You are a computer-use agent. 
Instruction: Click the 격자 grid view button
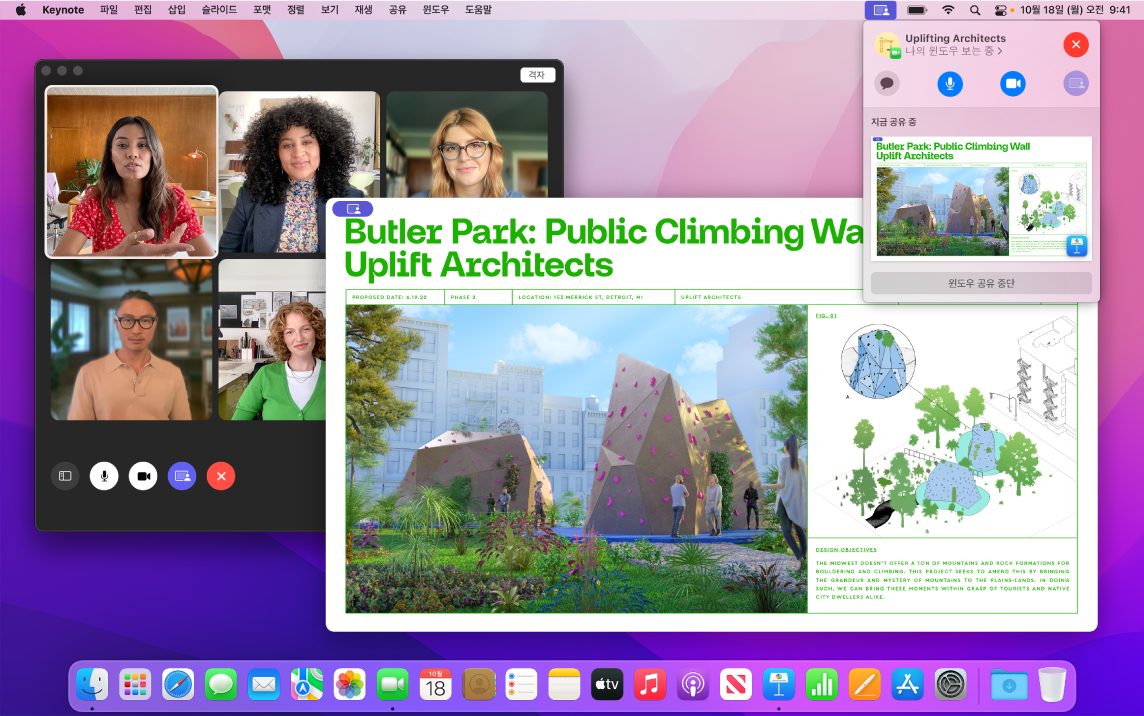537,75
